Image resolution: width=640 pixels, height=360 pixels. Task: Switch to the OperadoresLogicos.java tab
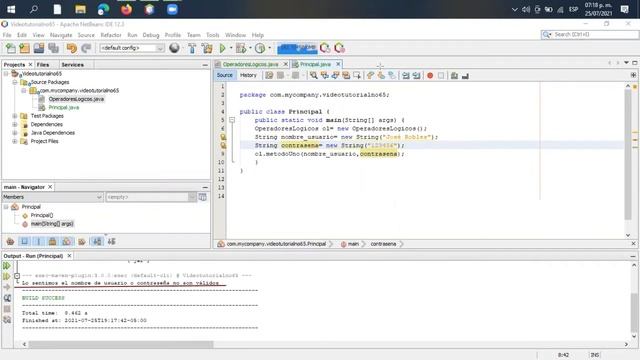point(250,64)
